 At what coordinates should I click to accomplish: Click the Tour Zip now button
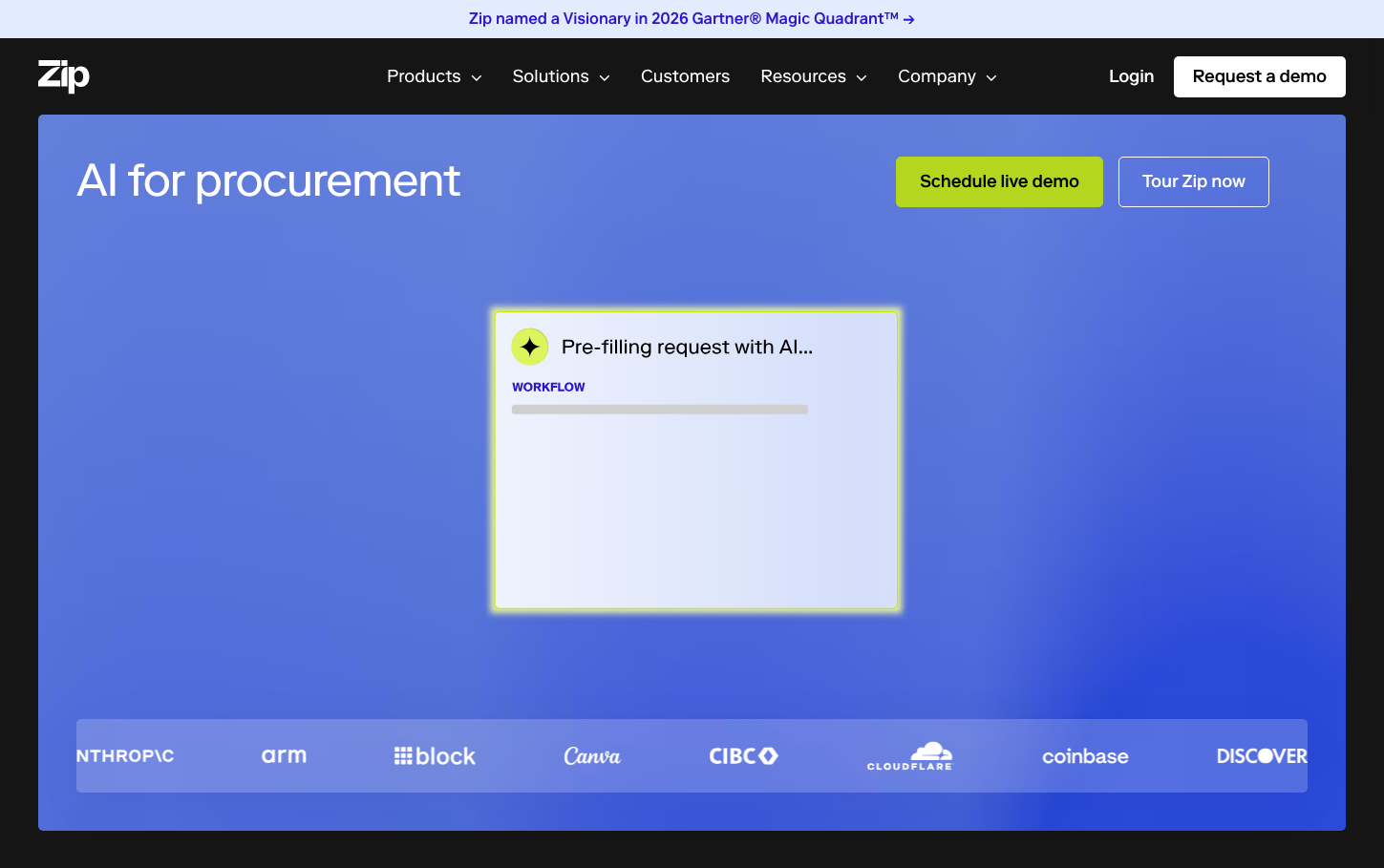(1193, 181)
